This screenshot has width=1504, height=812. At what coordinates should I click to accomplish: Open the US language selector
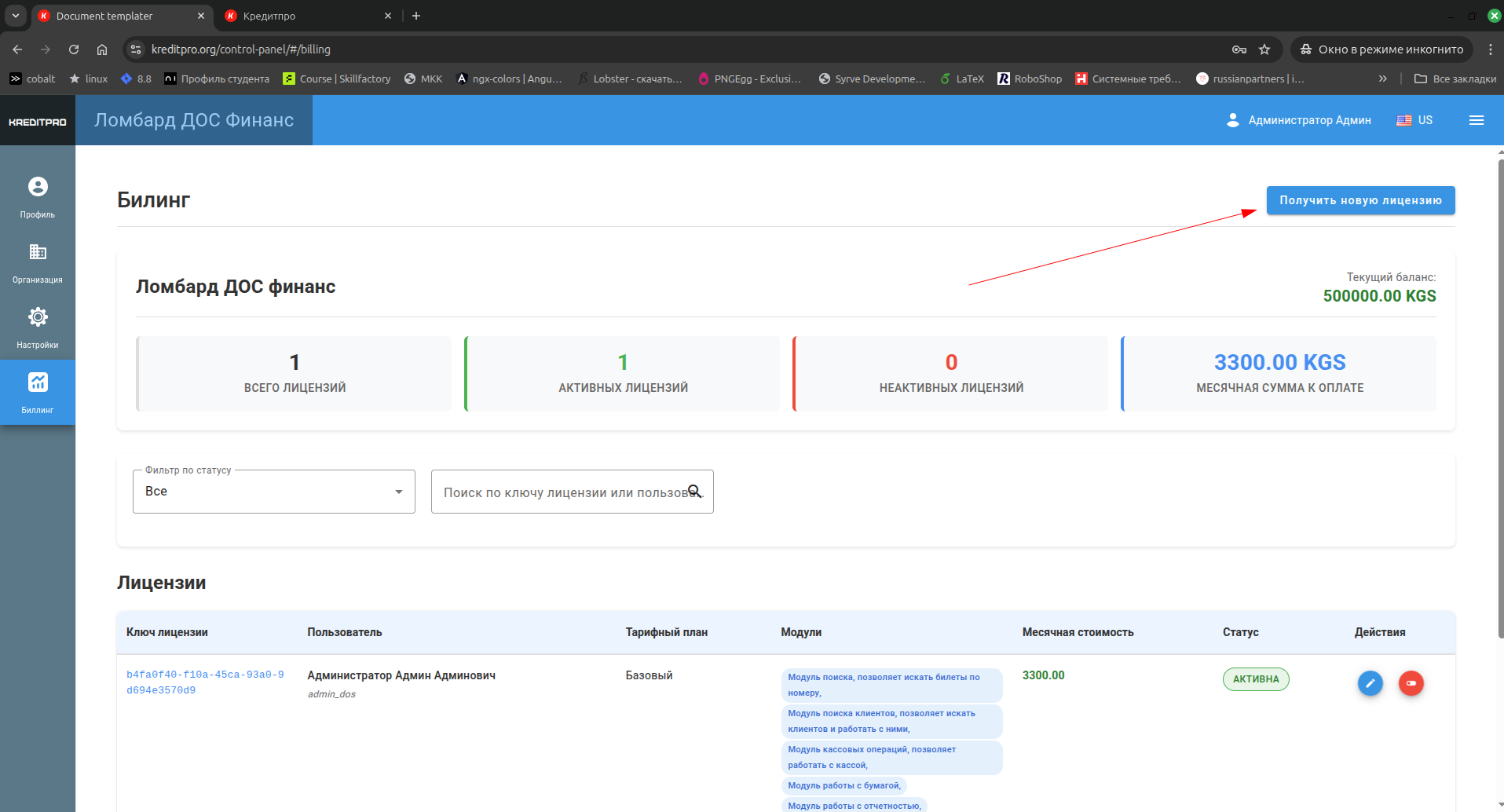click(1414, 120)
